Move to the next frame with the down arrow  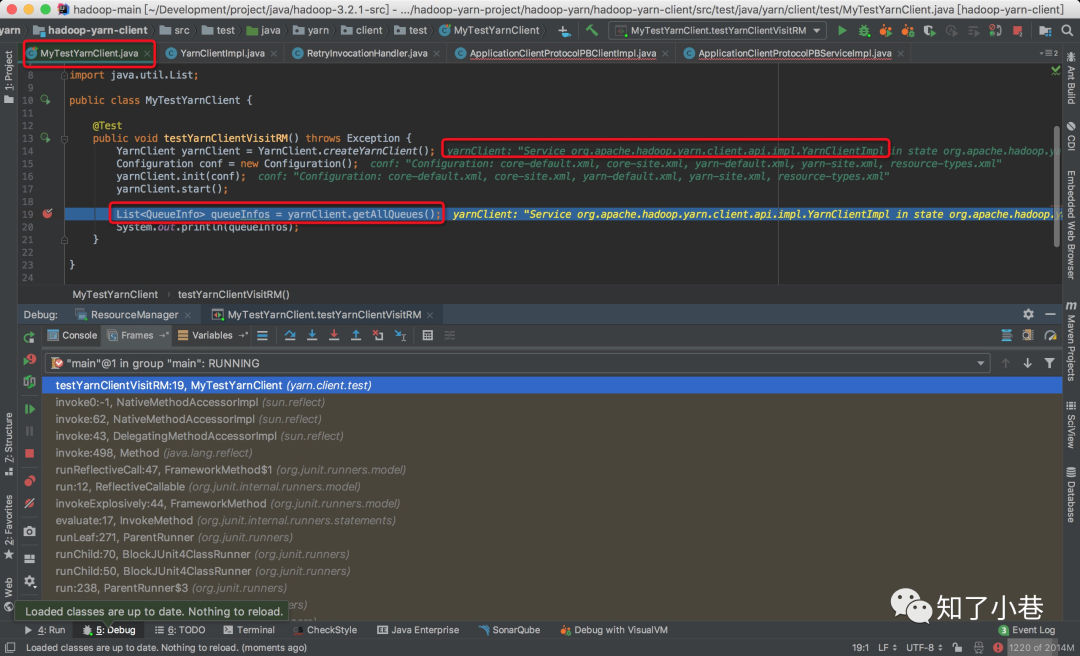pos(1028,363)
